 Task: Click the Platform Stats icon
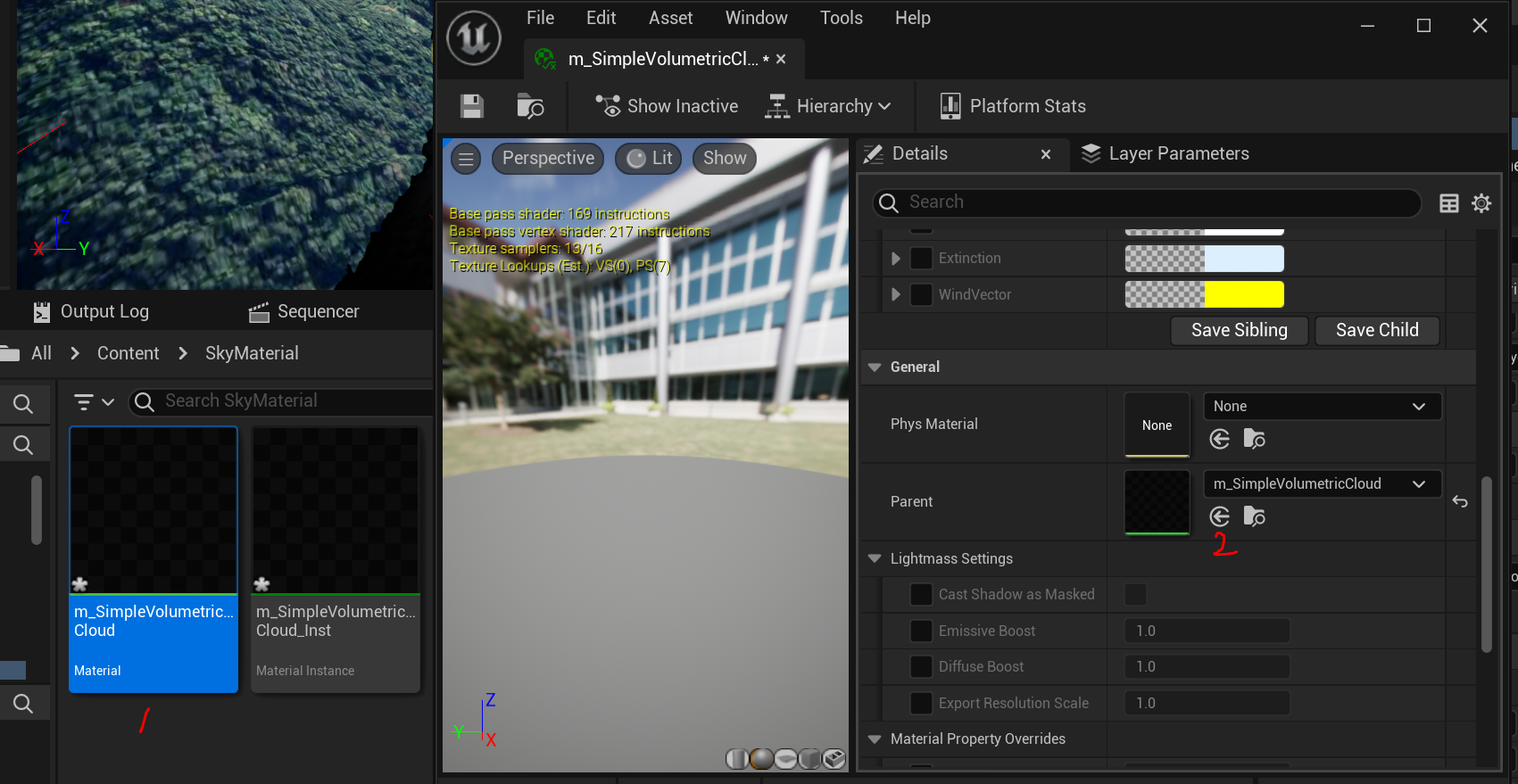[x=950, y=106]
